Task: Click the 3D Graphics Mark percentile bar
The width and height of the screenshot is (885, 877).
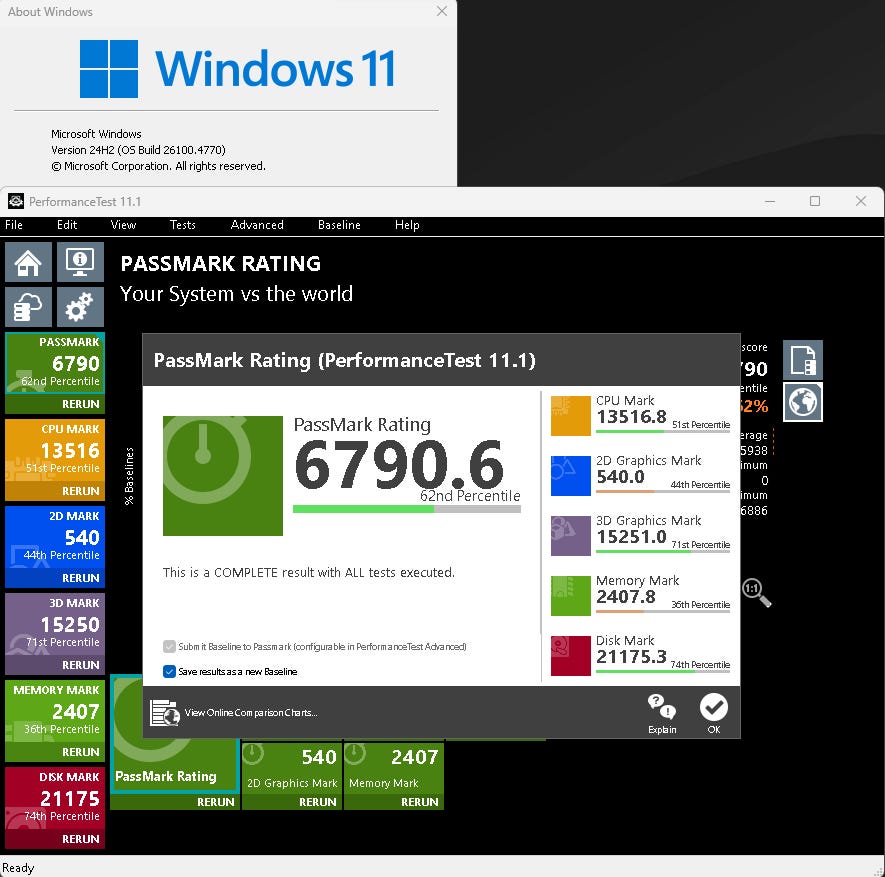Action: tap(663, 551)
